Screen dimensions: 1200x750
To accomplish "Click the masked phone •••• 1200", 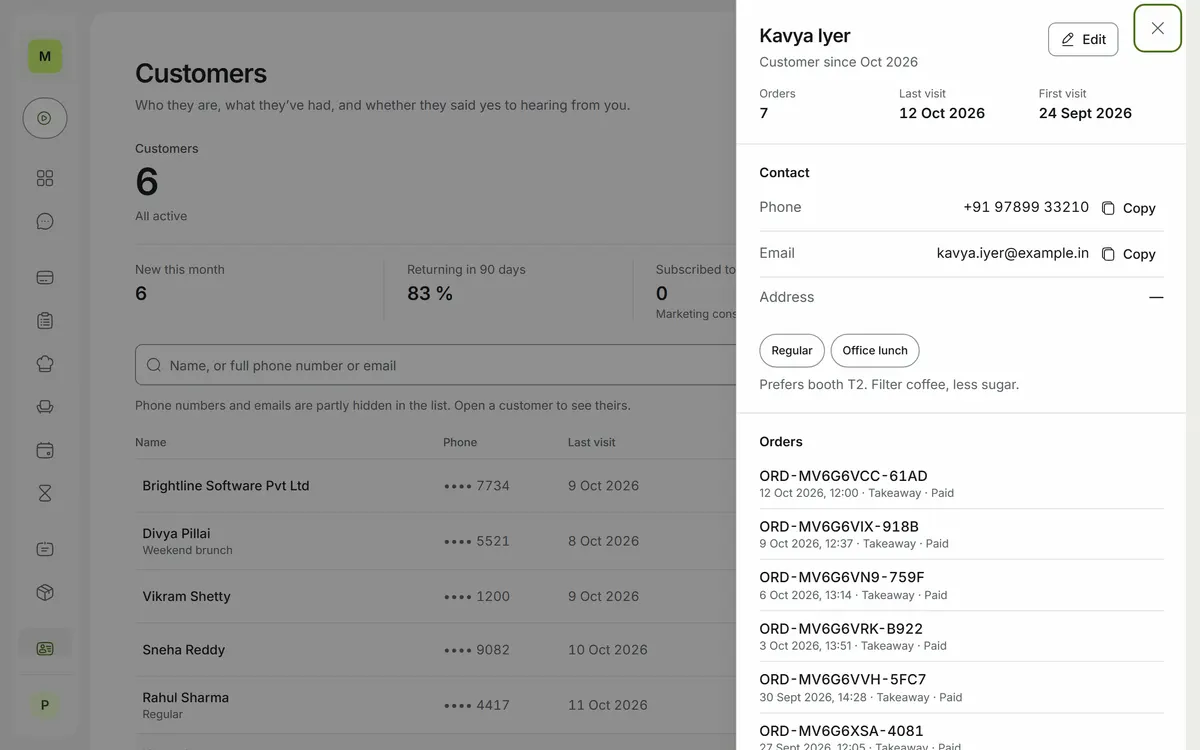I will point(477,596).
